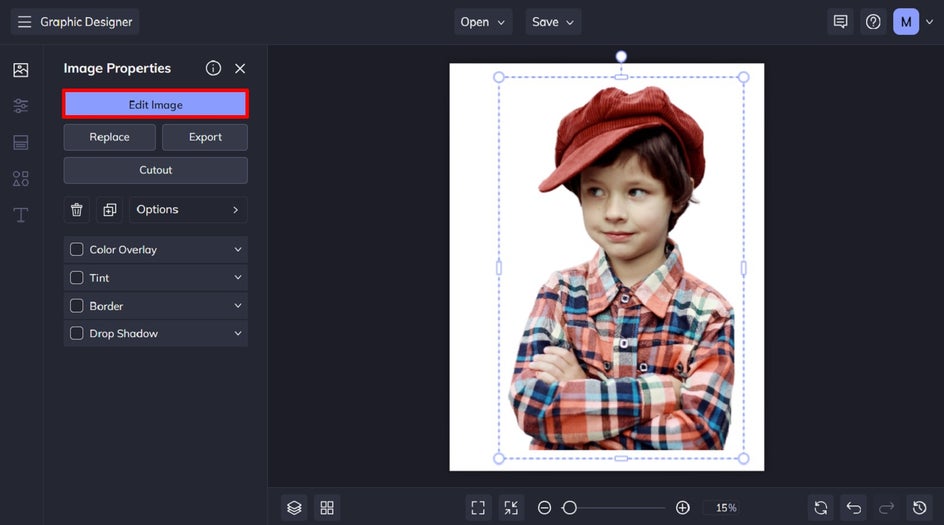Click the zoom slider handle
The height and width of the screenshot is (525, 944).
(x=569, y=508)
